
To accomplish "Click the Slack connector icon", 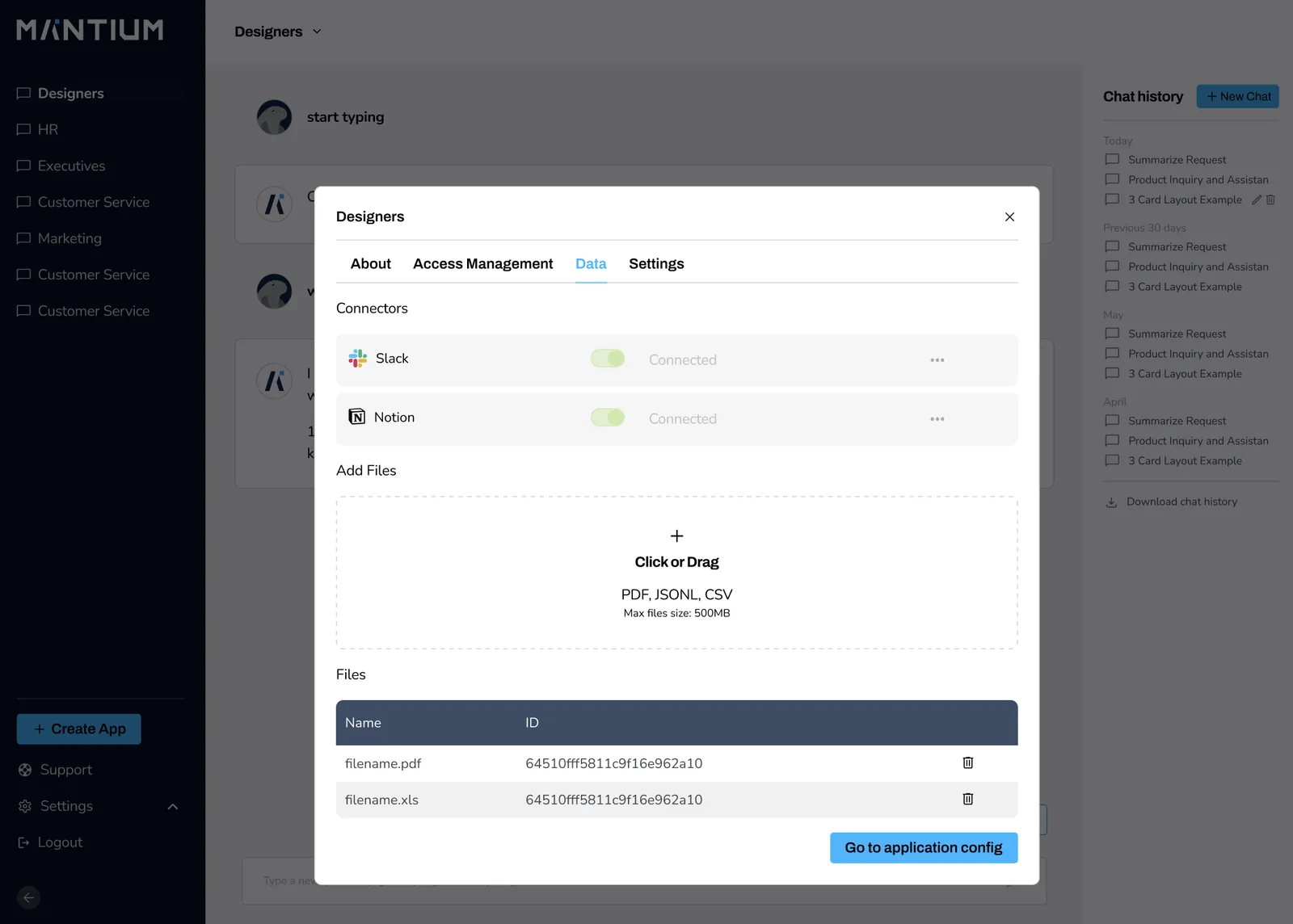I will click(357, 359).
